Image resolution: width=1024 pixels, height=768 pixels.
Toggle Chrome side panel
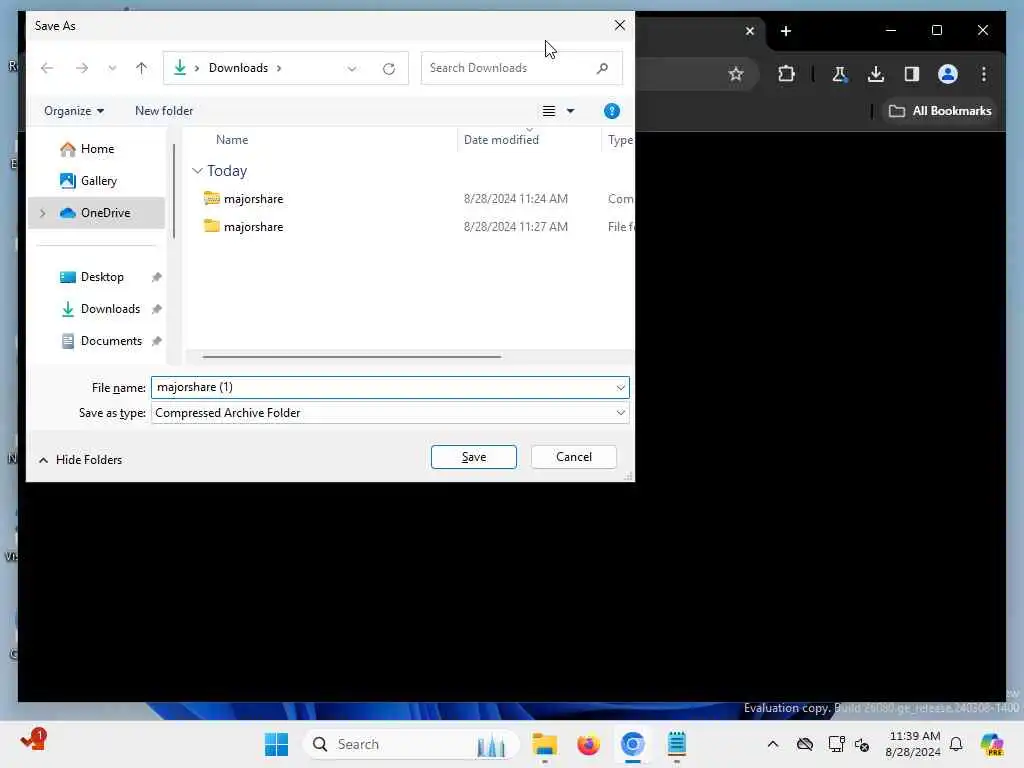[912, 74]
